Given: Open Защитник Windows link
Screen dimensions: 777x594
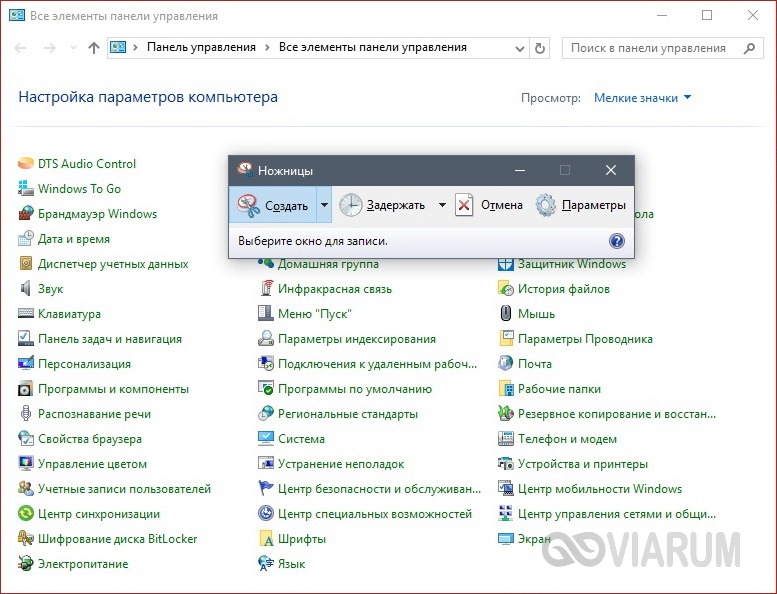Looking at the screenshot, I should (572, 264).
